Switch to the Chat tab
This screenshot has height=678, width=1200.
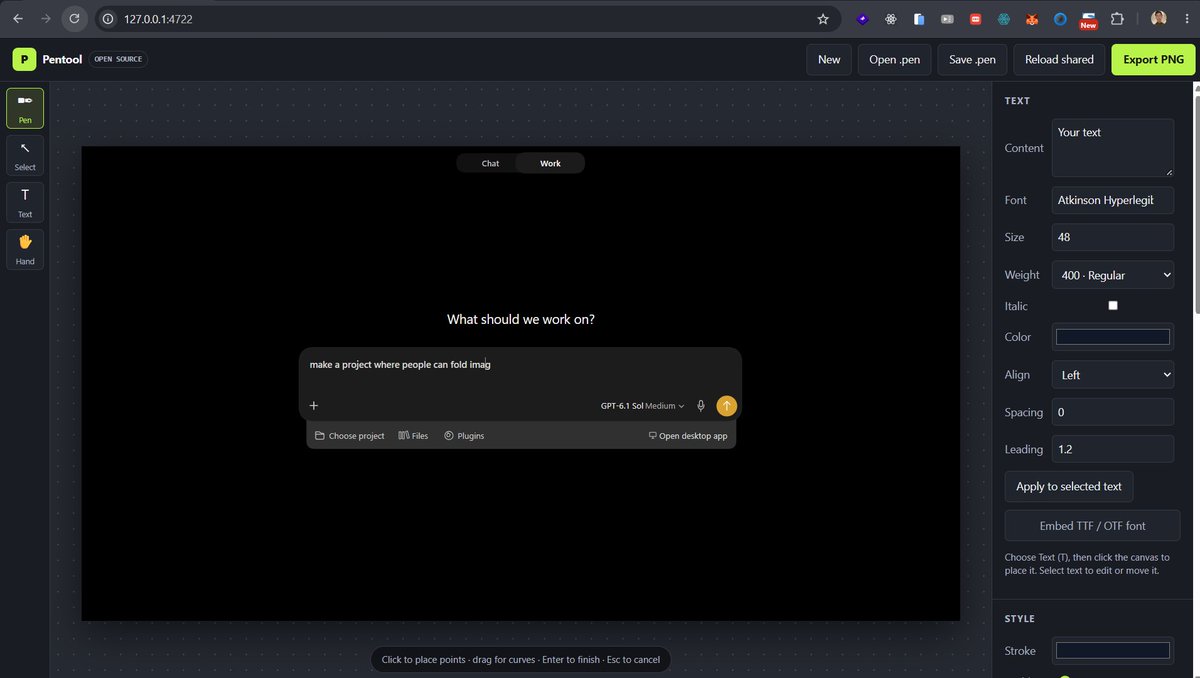pyautogui.click(x=490, y=163)
